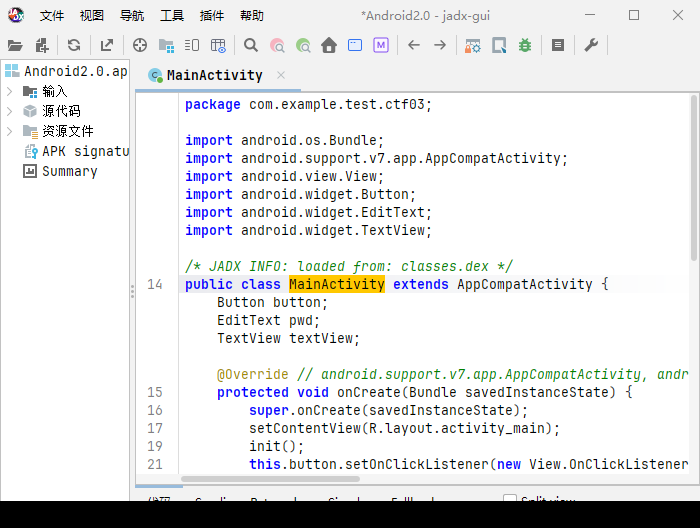The image size is (700, 528).
Task: Close the MainActivity tab
Action: (x=281, y=75)
